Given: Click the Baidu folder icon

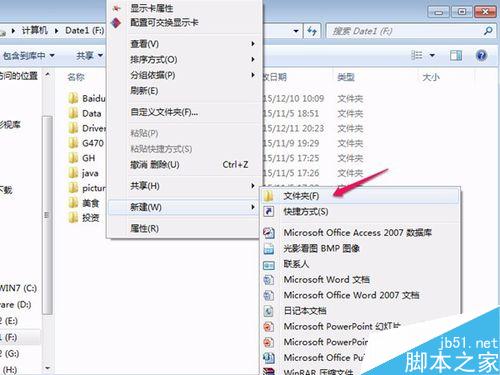Looking at the screenshot, I should pos(73,98).
